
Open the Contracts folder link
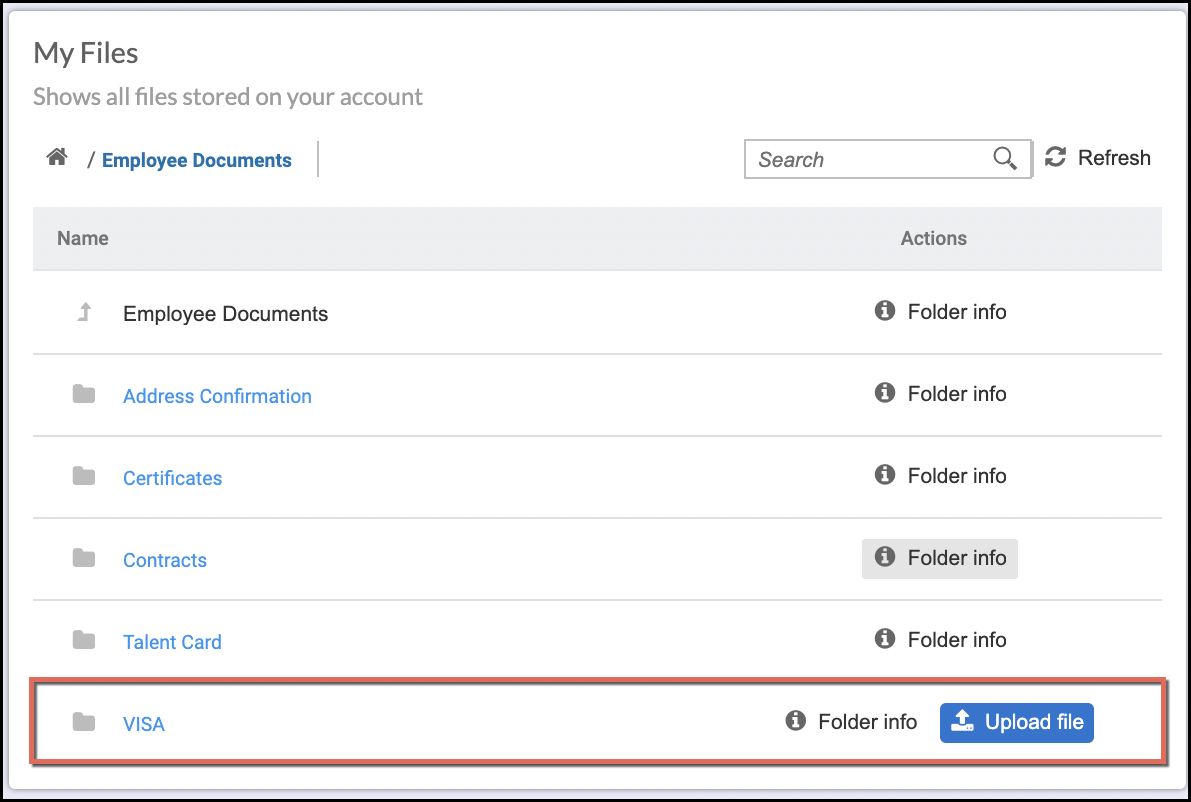click(x=165, y=560)
